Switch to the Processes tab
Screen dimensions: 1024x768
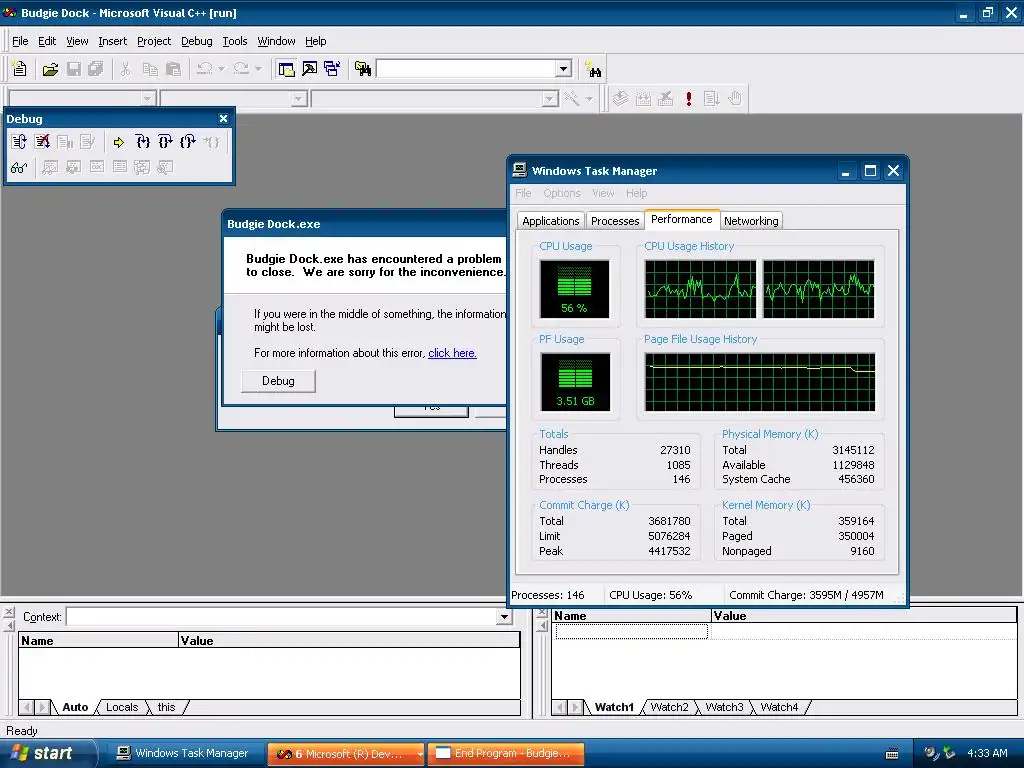(x=615, y=221)
